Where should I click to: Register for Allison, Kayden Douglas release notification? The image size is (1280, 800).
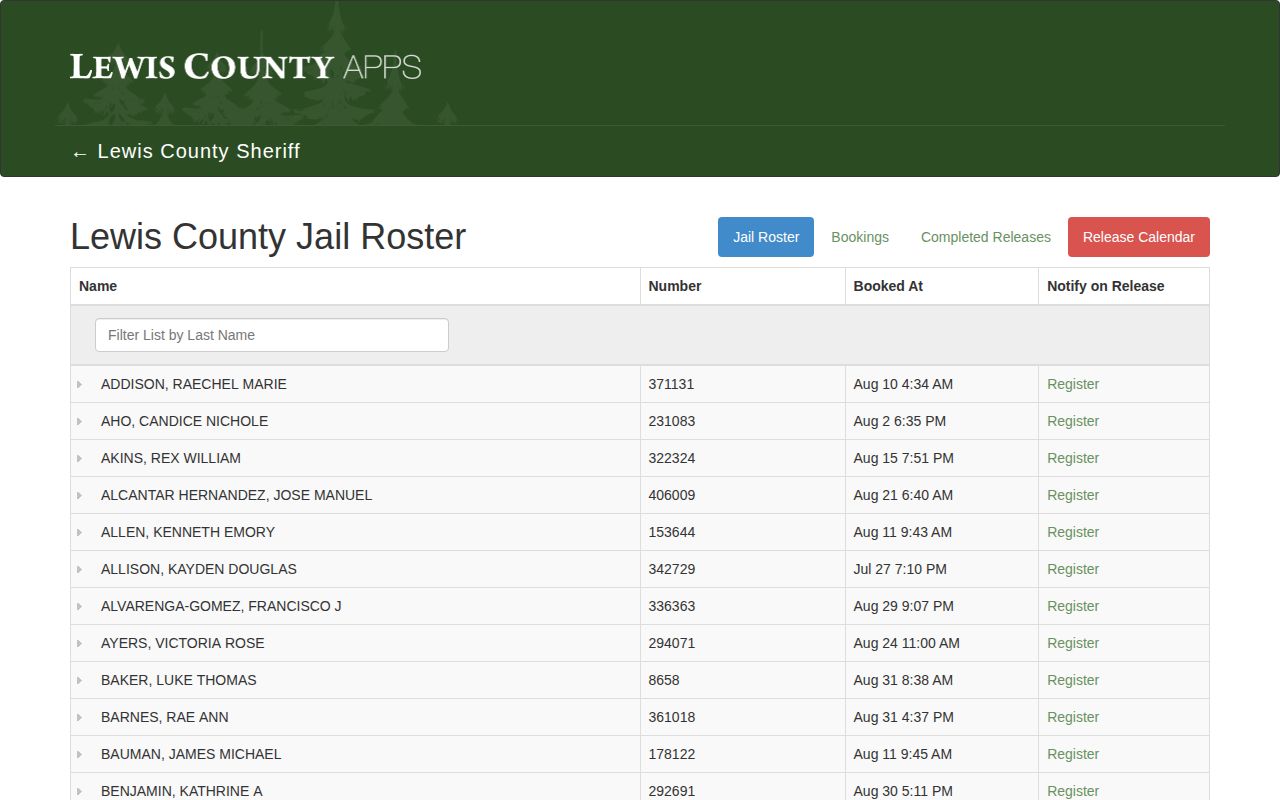1073,569
